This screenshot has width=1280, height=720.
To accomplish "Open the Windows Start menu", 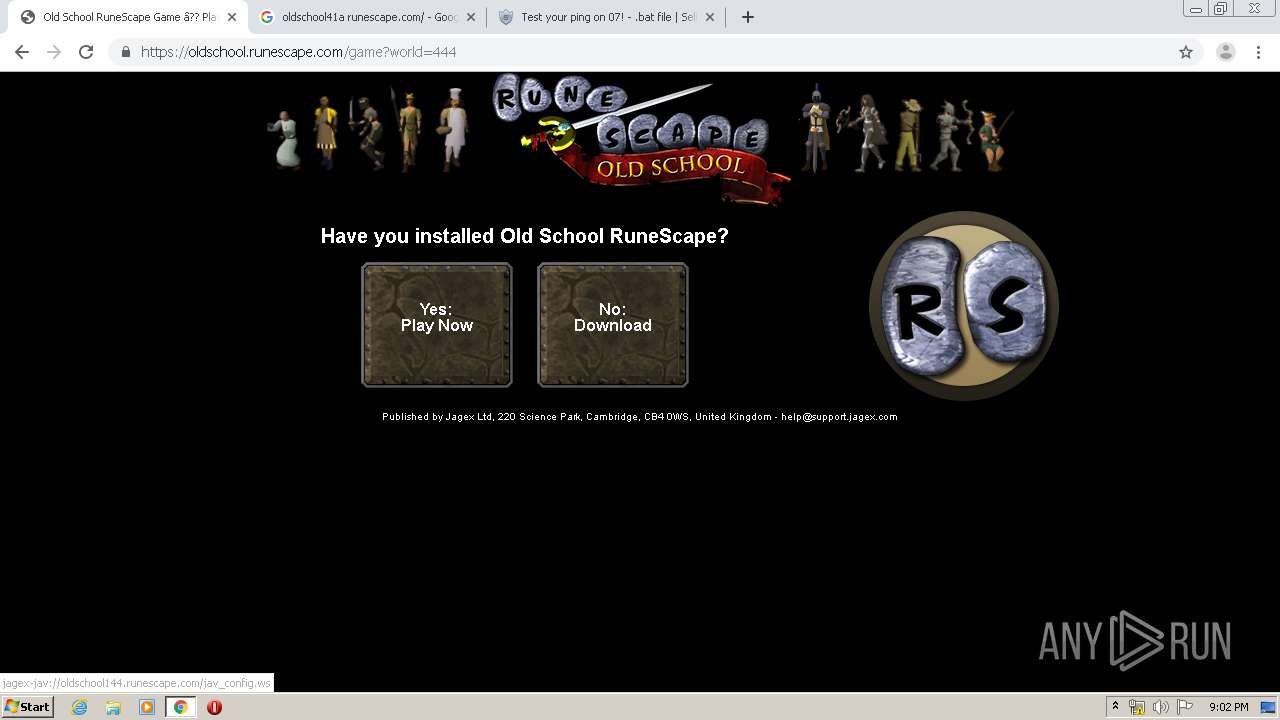I will (27, 707).
